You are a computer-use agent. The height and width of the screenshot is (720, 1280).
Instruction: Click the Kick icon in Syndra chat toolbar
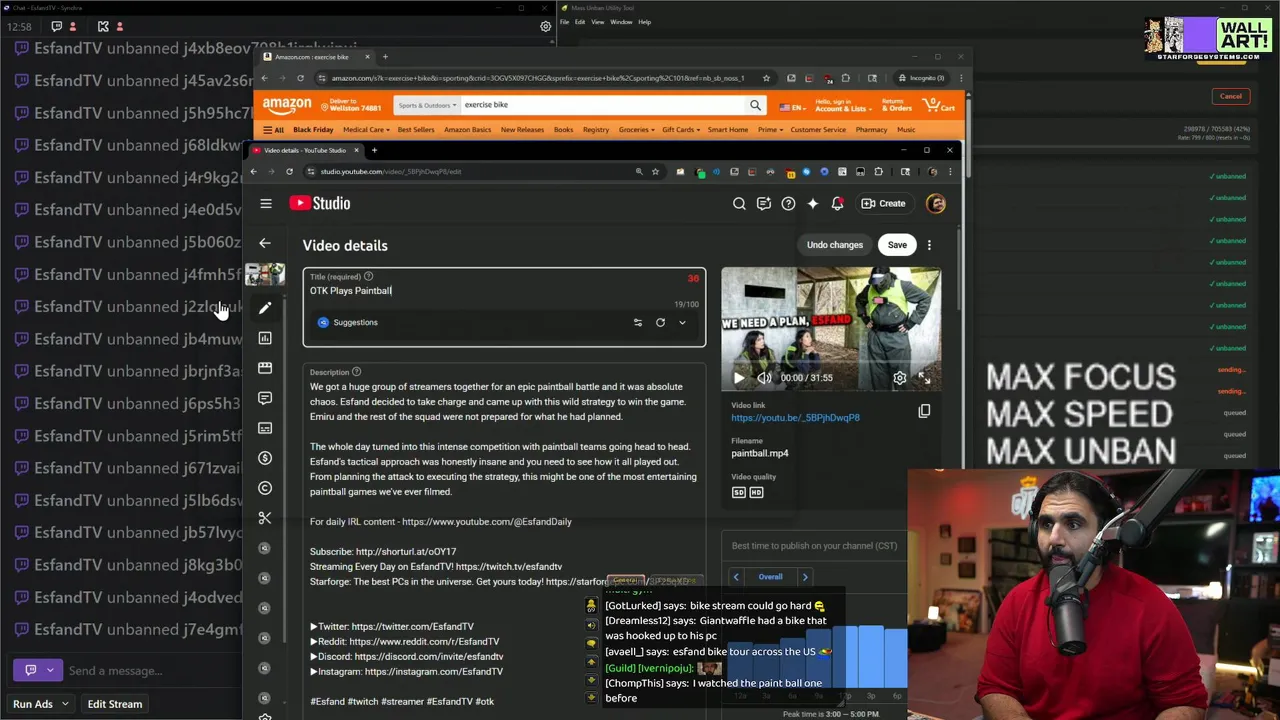(103, 26)
